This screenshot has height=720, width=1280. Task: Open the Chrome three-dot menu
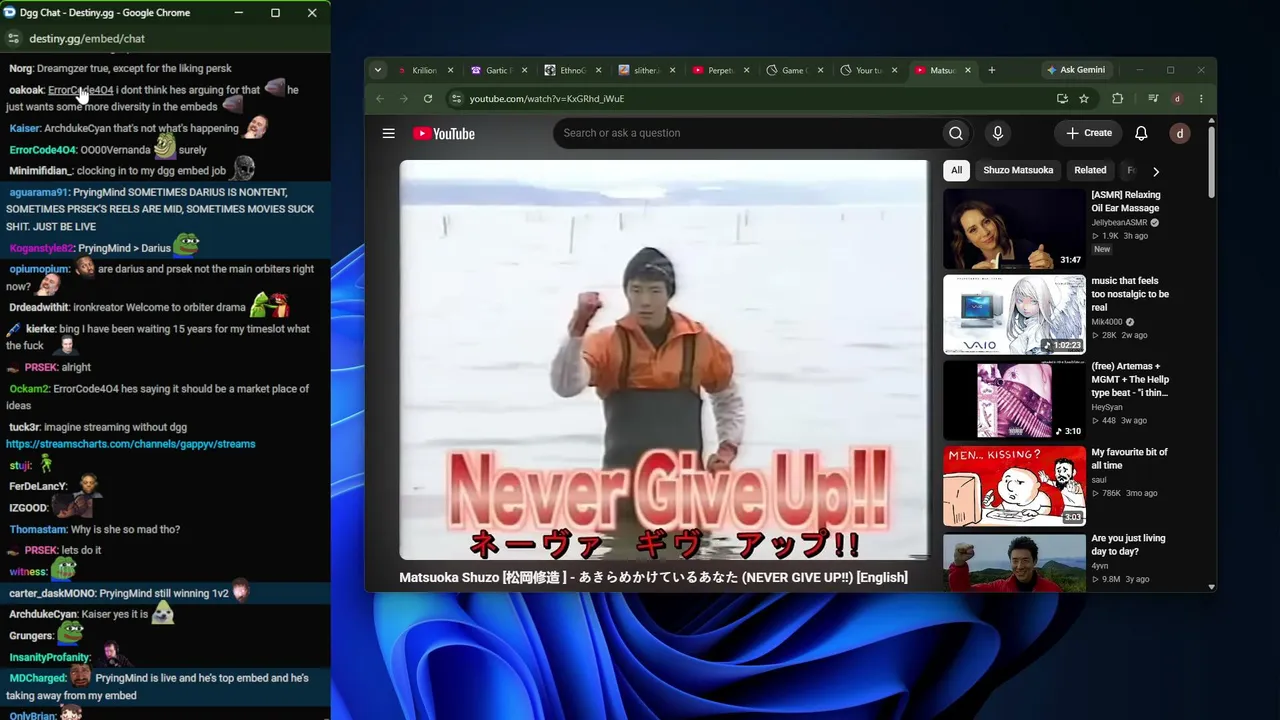(x=1201, y=99)
